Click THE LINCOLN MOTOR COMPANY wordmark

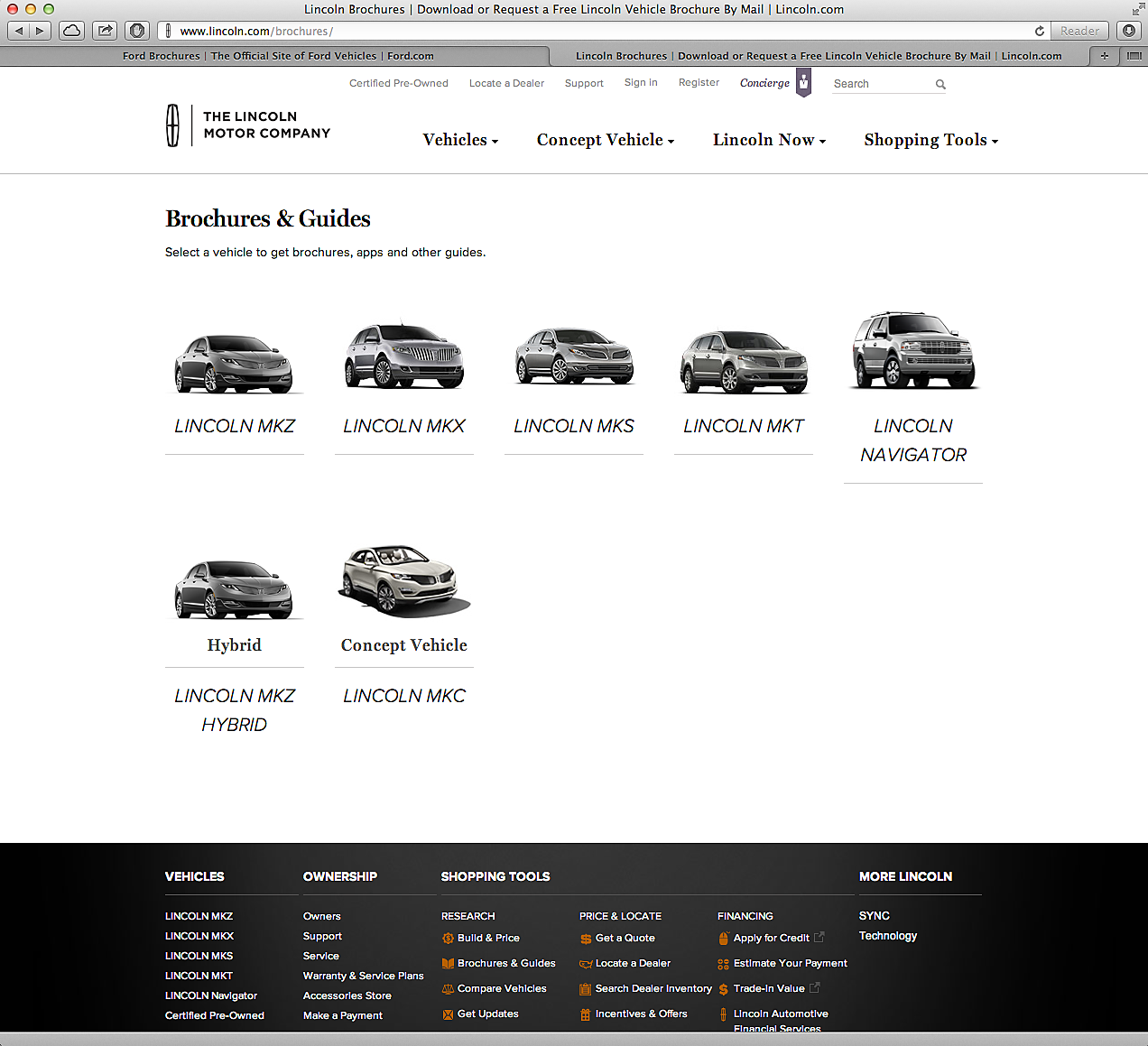(267, 125)
